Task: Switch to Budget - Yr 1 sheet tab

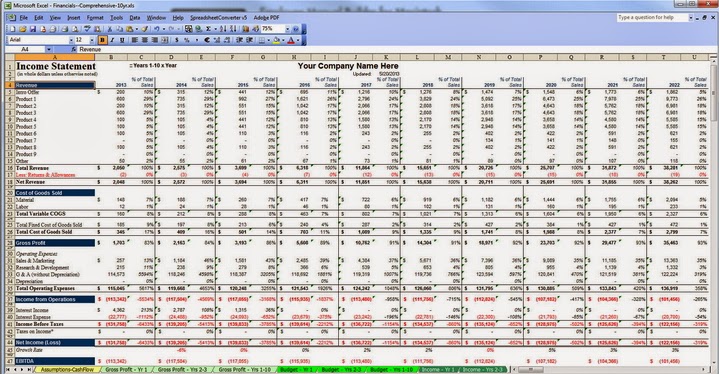Action: 296,369
